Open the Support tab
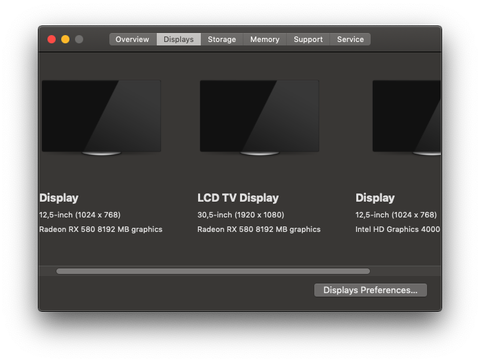This screenshot has width=480, height=362. 308,39
